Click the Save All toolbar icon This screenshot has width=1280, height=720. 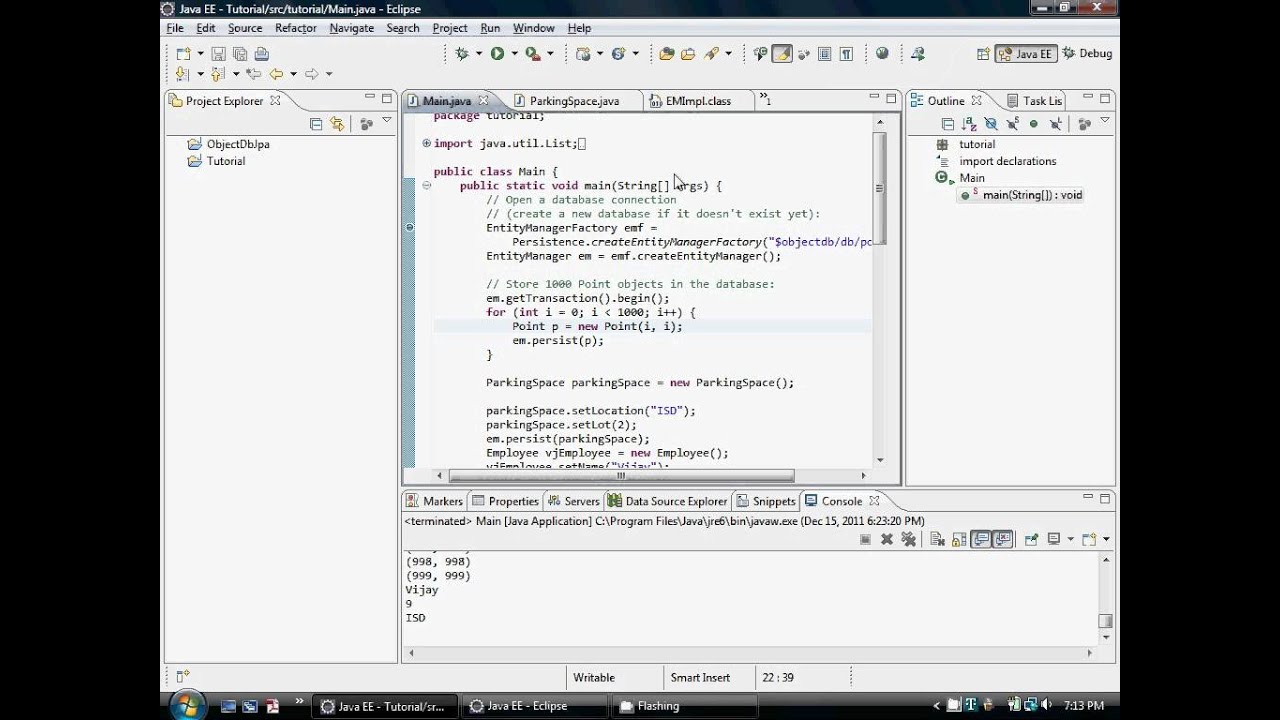click(240, 54)
